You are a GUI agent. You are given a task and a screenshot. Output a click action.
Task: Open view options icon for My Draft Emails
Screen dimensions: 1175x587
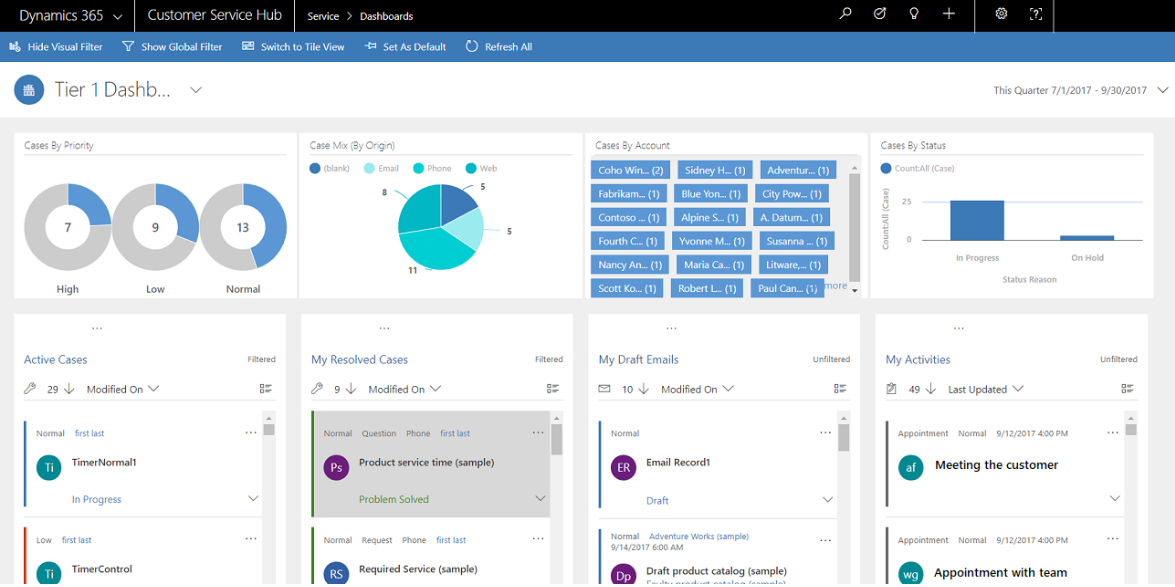pyautogui.click(x=842, y=388)
